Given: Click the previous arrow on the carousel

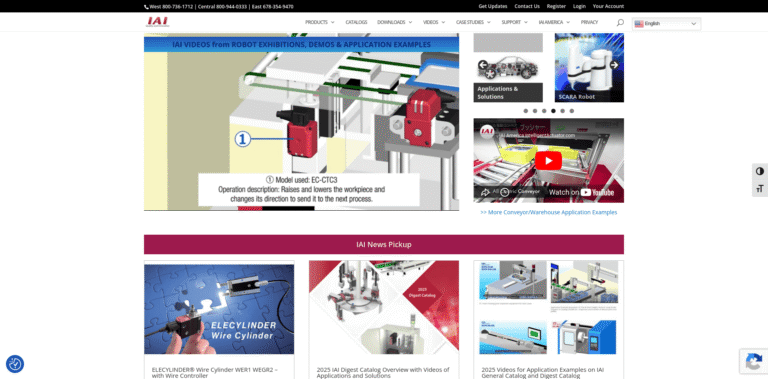Looking at the screenshot, I should pos(483,65).
